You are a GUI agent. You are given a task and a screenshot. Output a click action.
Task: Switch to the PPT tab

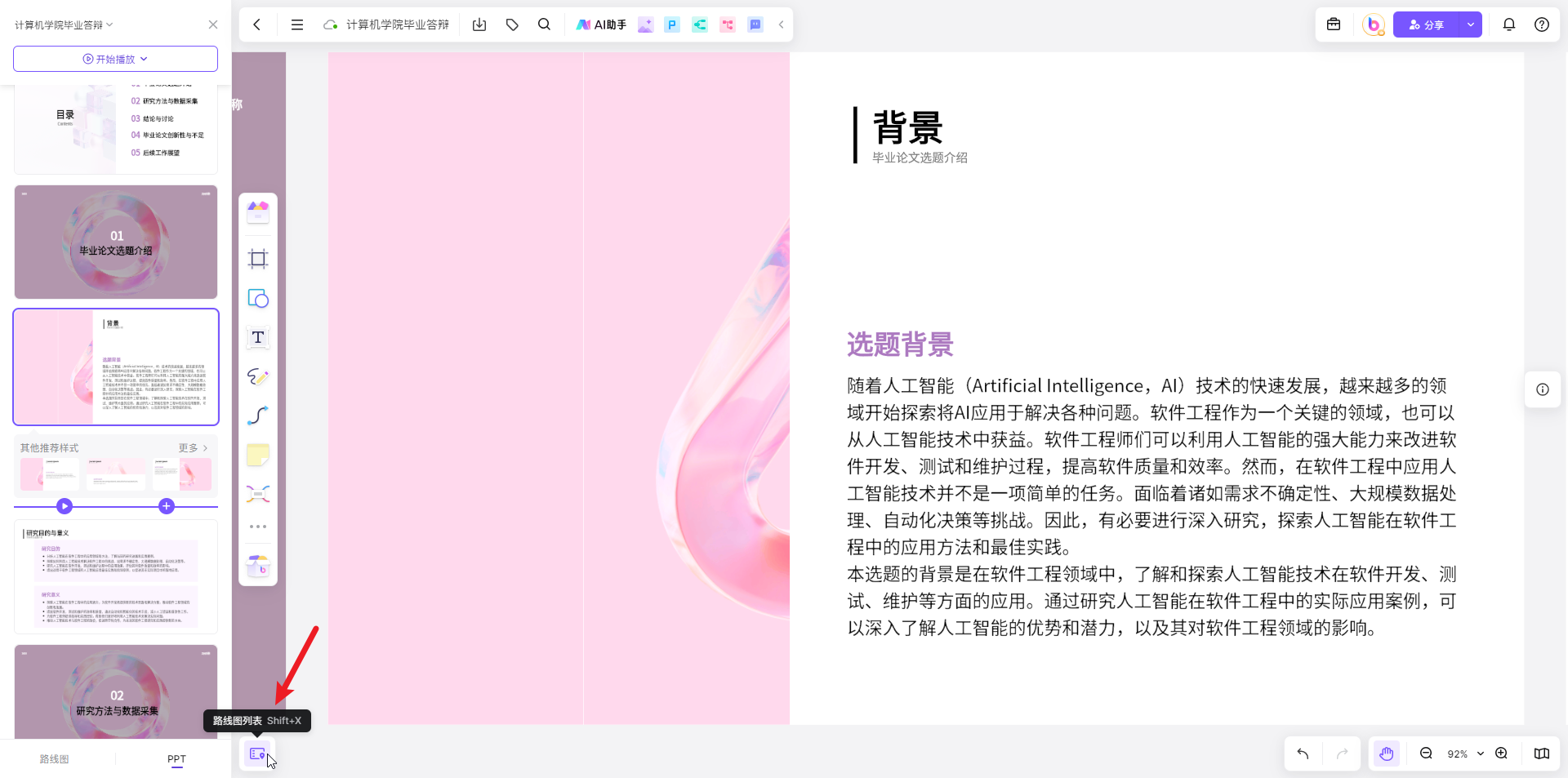click(x=176, y=759)
